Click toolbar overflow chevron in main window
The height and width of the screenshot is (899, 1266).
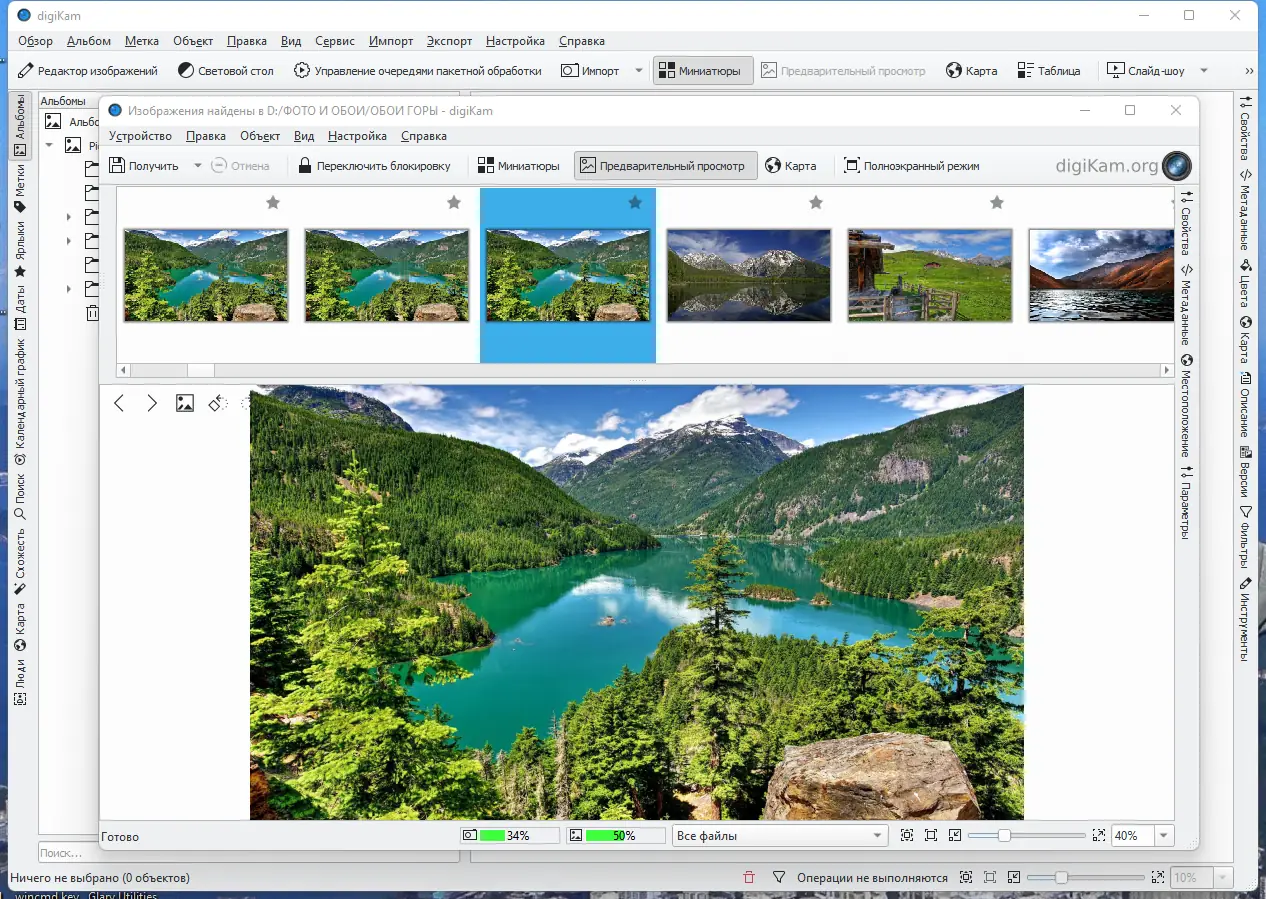(1249, 71)
